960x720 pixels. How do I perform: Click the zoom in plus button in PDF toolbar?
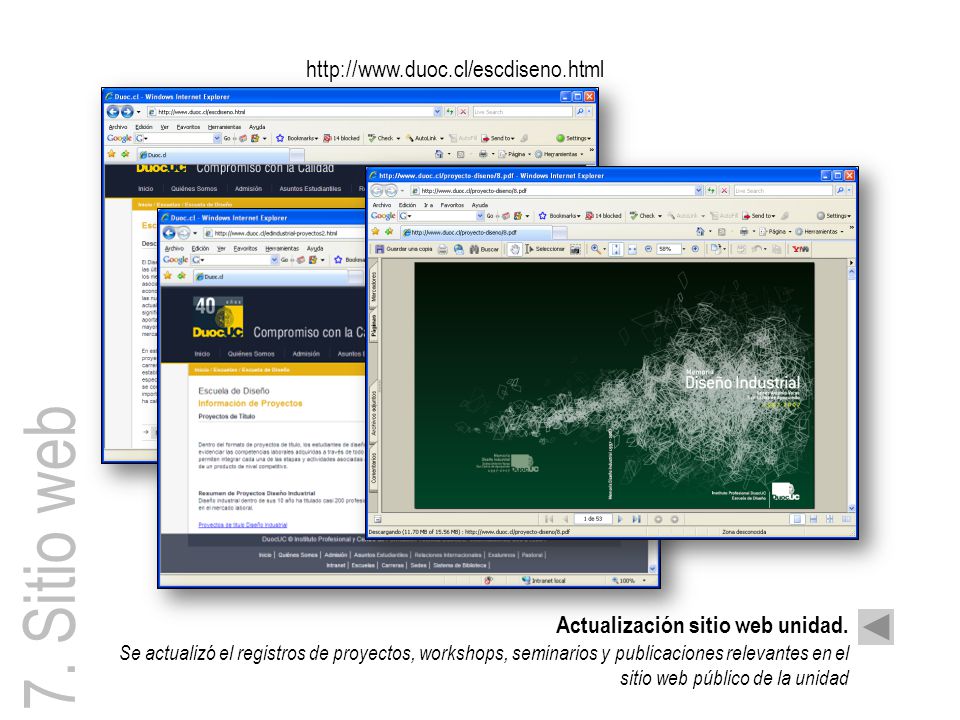pos(695,249)
